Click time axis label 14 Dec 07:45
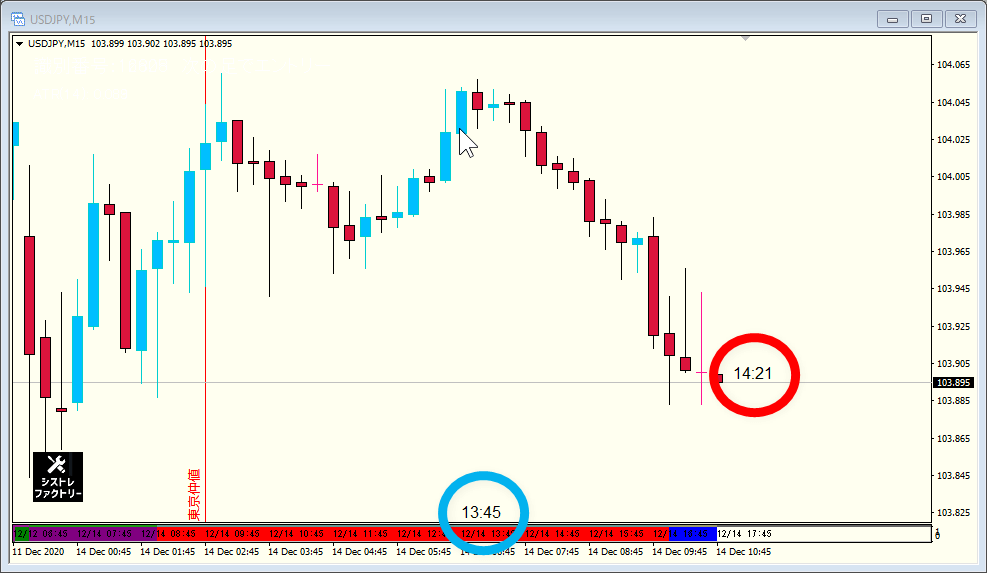987x573 pixels. (551, 552)
